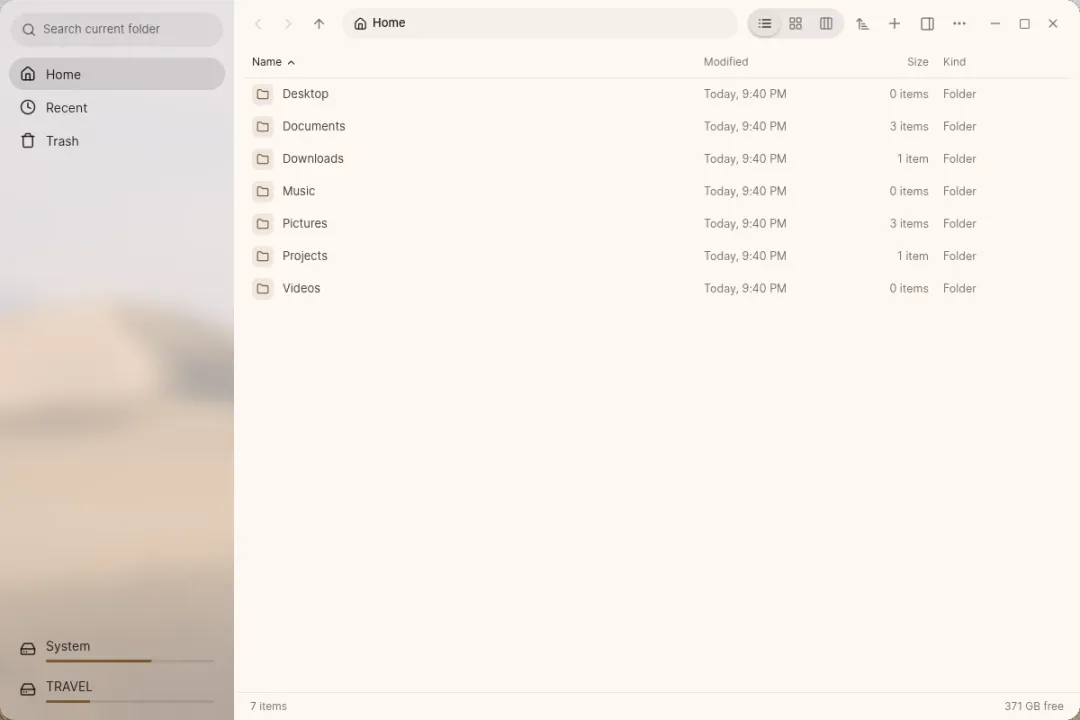Click the Home house icon in sidebar
Image resolution: width=1080 pixels, height=720 pixels.
28,74
